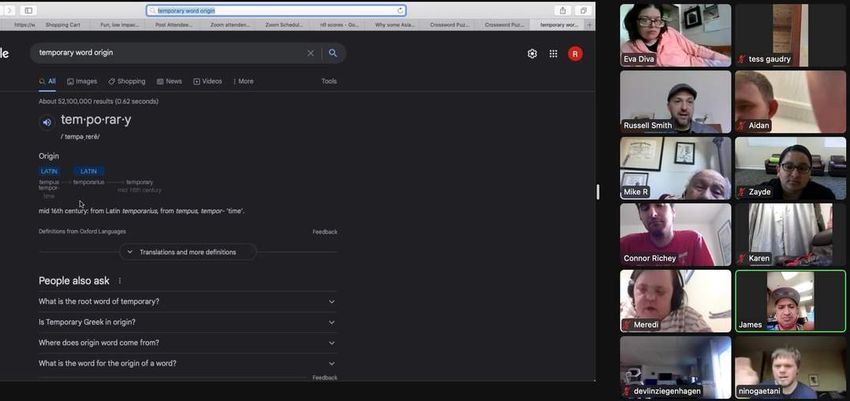The image size is (850, 401).
Task: Open the Zoom Schedul... browser tab
Action: click(284, 25)
